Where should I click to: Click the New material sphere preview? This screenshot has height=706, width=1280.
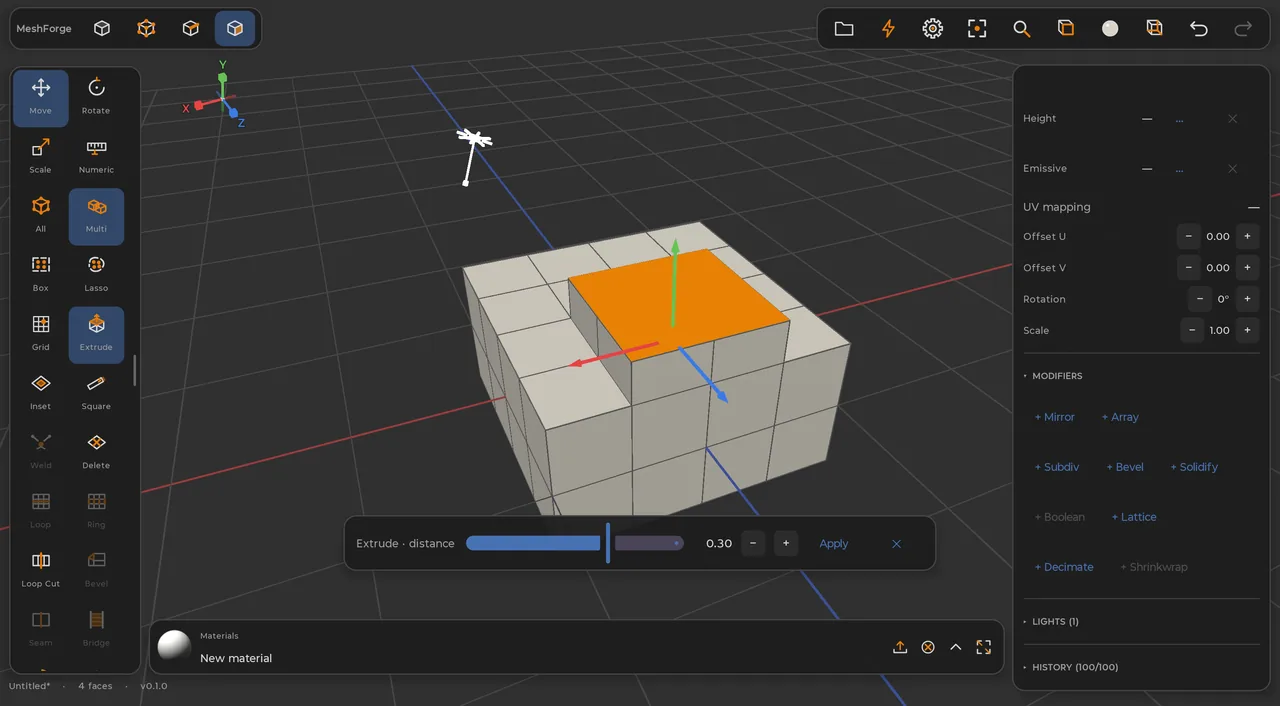[x=174, y=647]
